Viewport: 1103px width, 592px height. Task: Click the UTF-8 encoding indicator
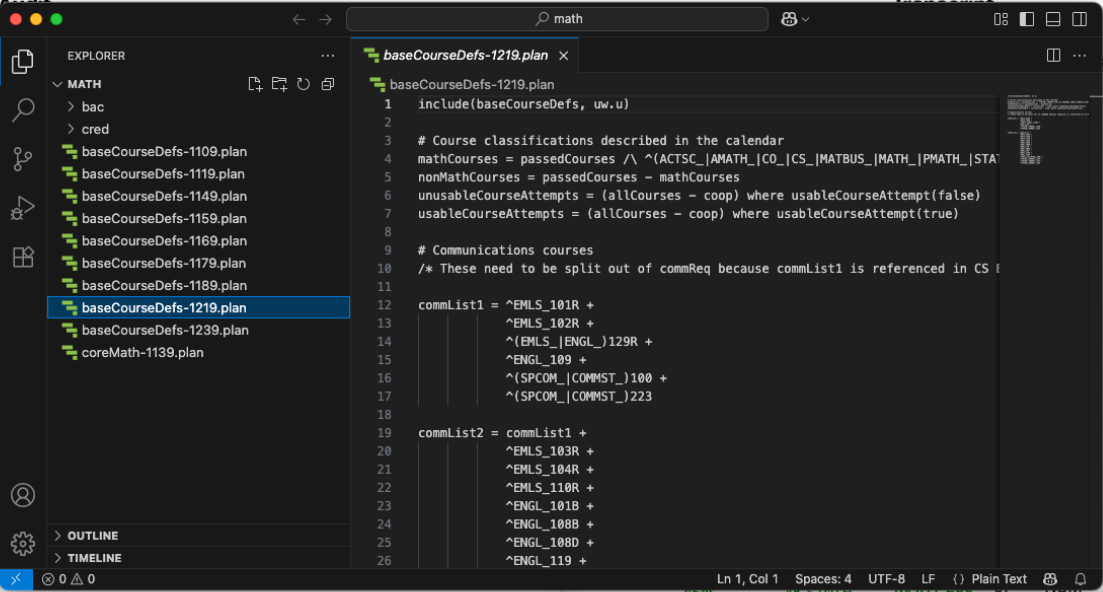pyautogui.click(x=886, y=579)
